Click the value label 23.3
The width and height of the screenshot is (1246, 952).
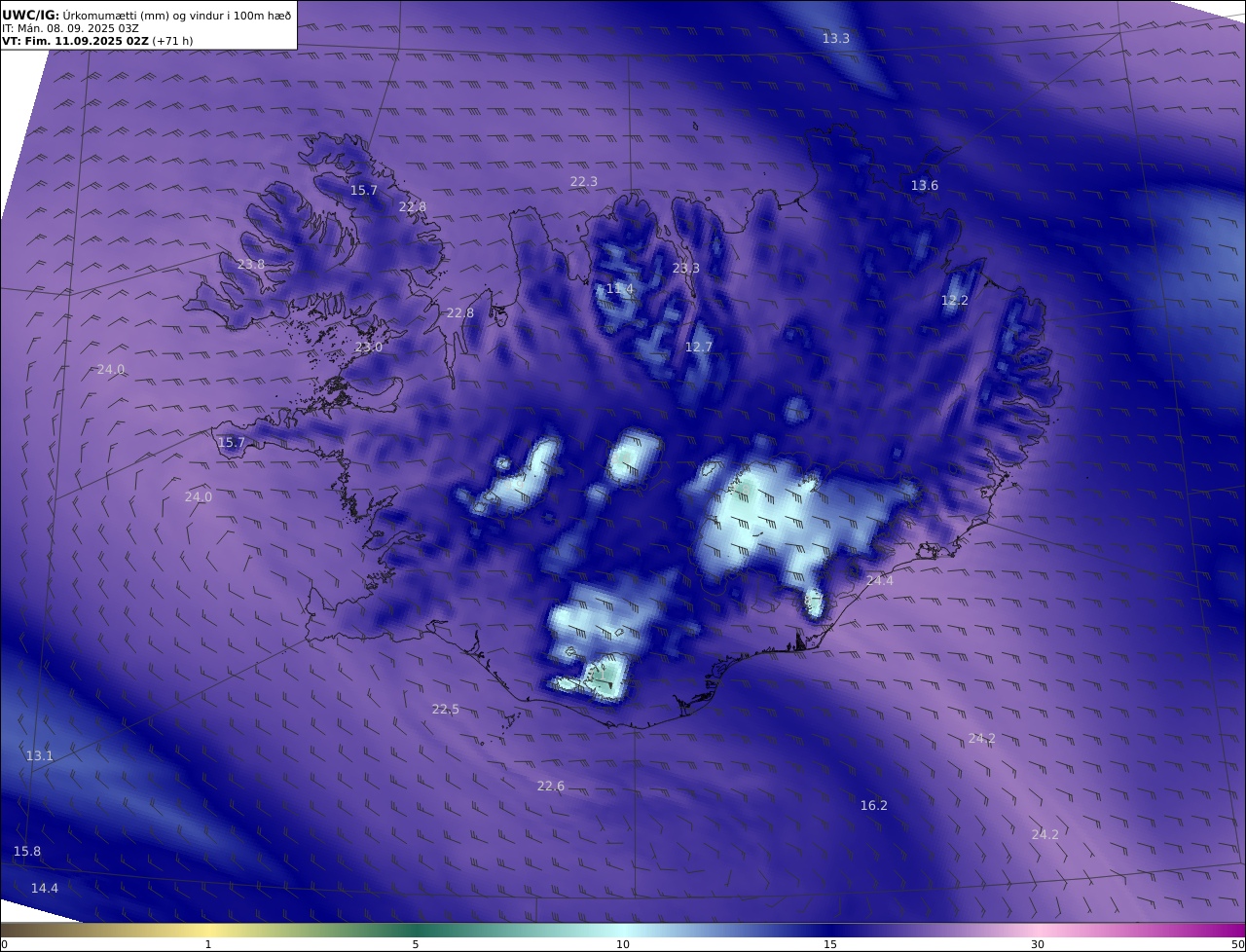click(686, 268)
